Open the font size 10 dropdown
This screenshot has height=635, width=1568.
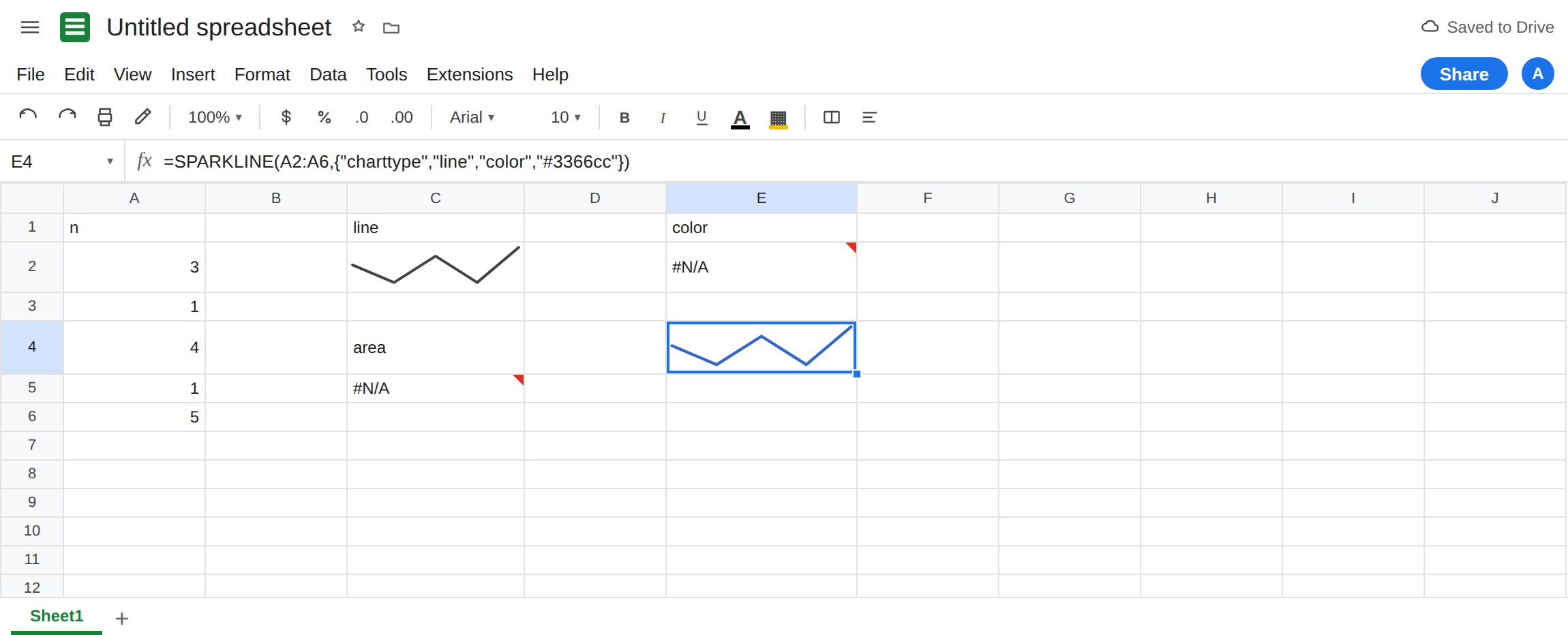click(x=566, y=117)
